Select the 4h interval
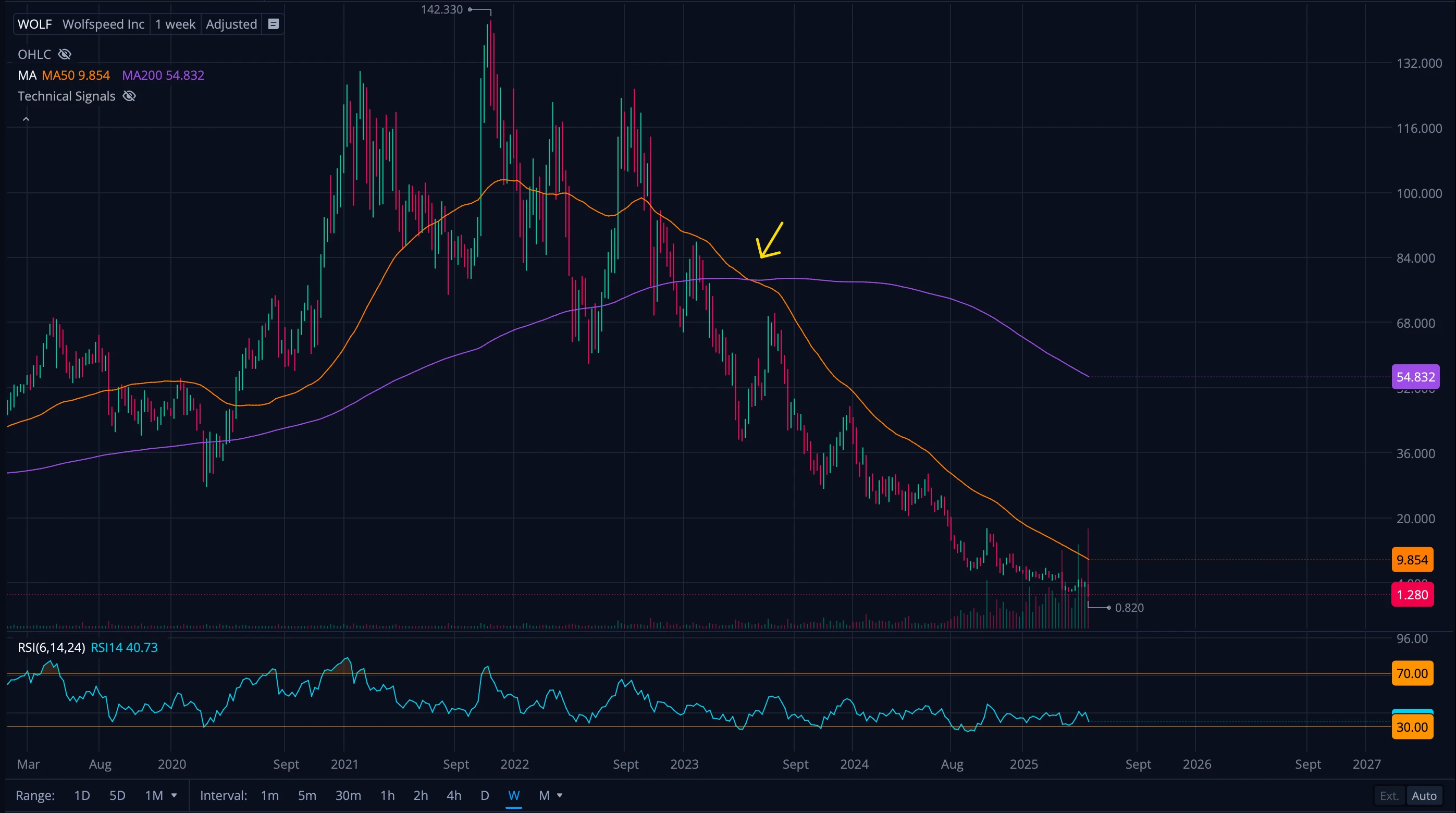 click(454, 795)
